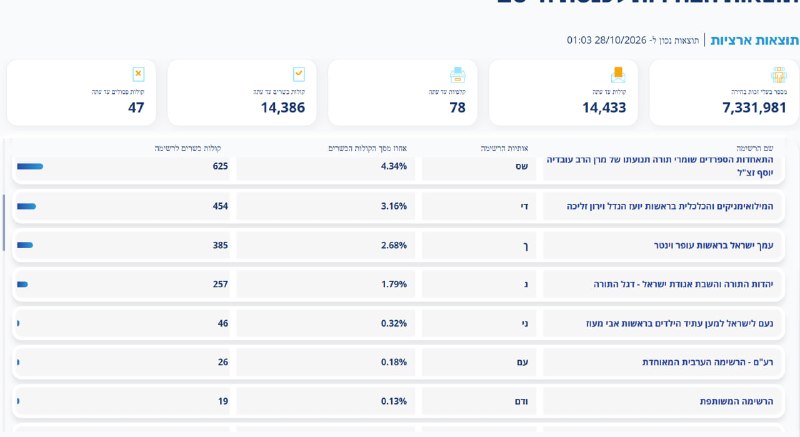The image size is (800, 437).
Task: Click the vote bar in the 385 row
Action: tap(25, 245)
